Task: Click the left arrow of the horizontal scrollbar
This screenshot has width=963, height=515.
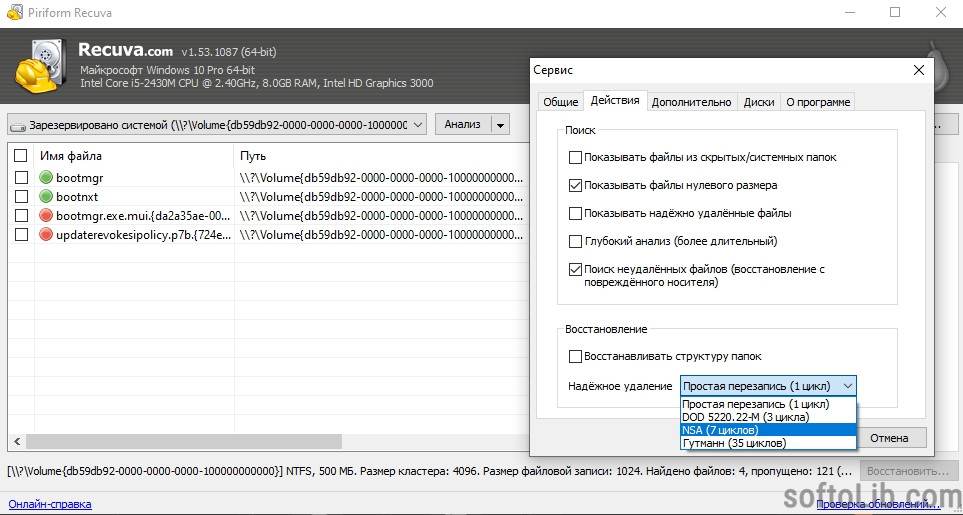Action: click(x=17, y=441)
